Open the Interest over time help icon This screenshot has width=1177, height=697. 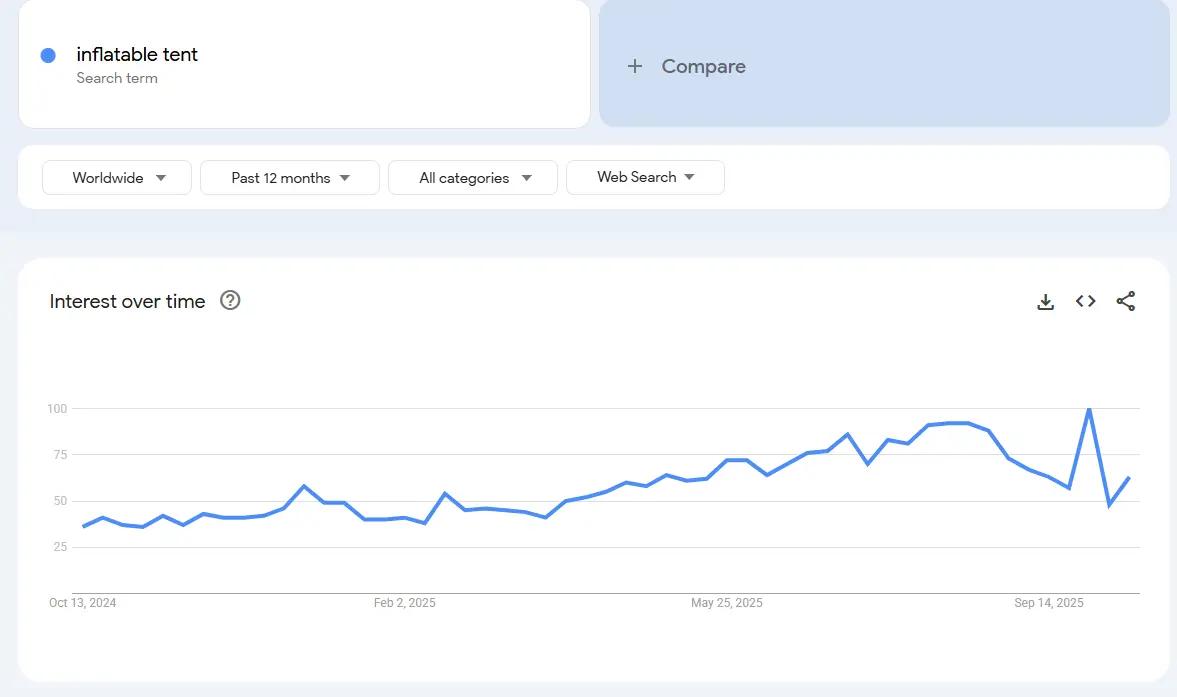[x=230, y=300]
